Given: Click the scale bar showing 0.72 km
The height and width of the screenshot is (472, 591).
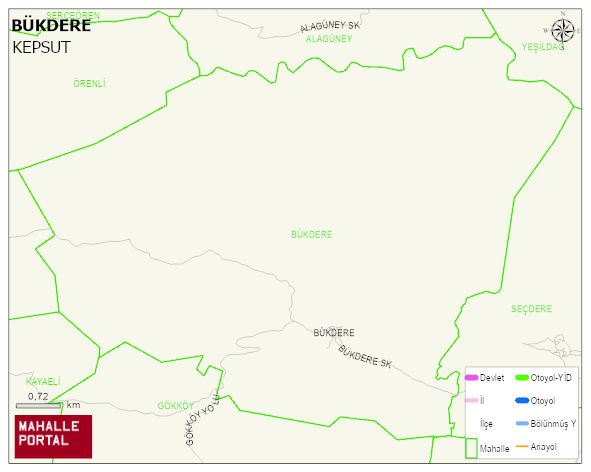Looking at the screenshot, I should pyautogui.click(x=39, y=406).
